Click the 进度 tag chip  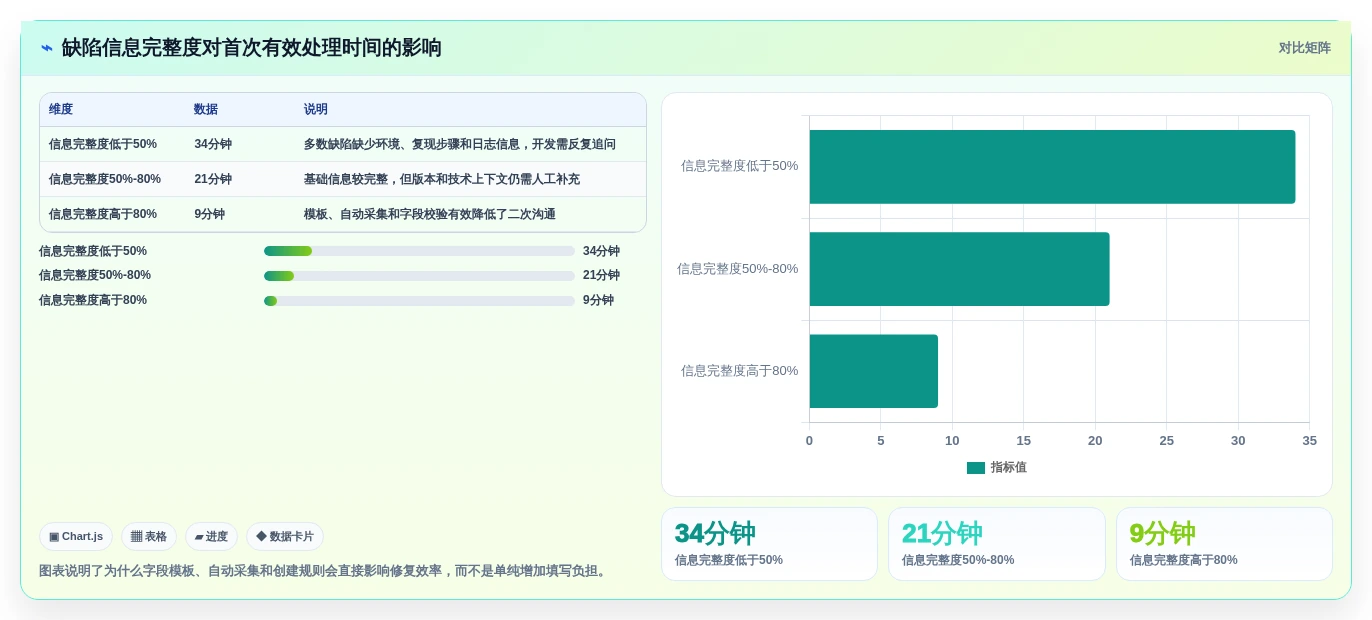pyautogui.click(x=211, y=537)
